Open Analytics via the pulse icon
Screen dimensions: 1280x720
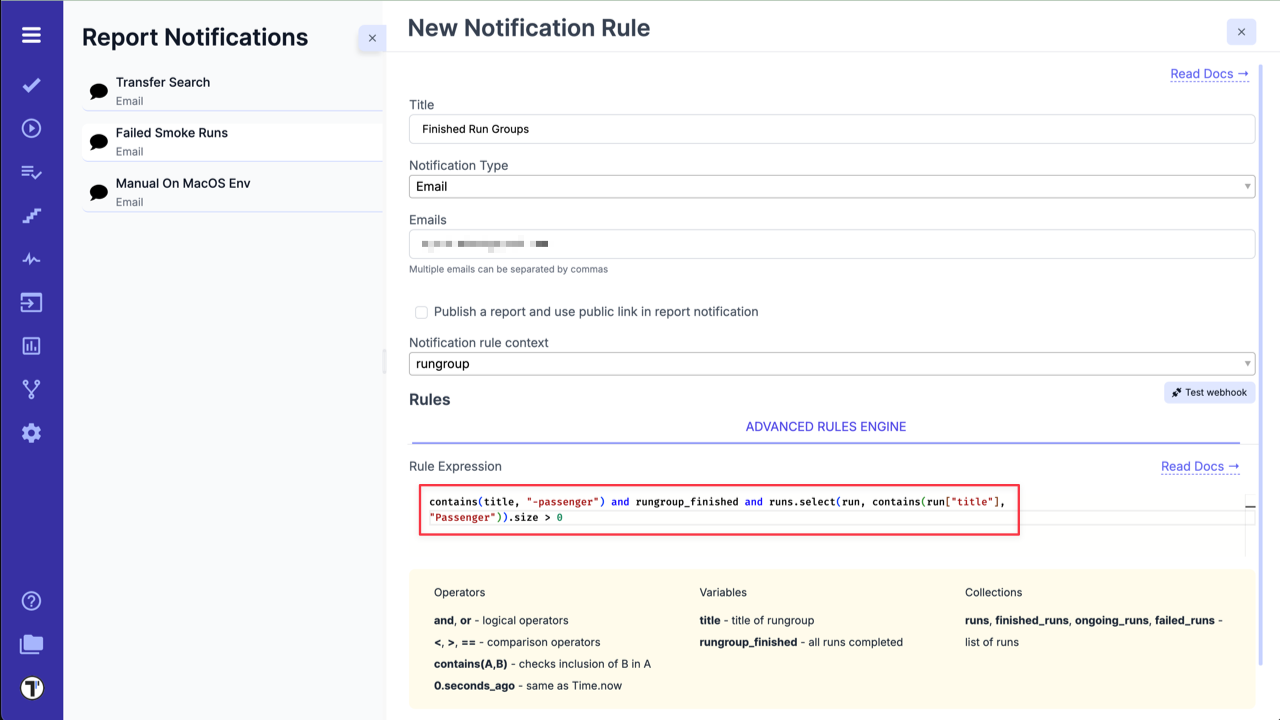pos(31,258)
